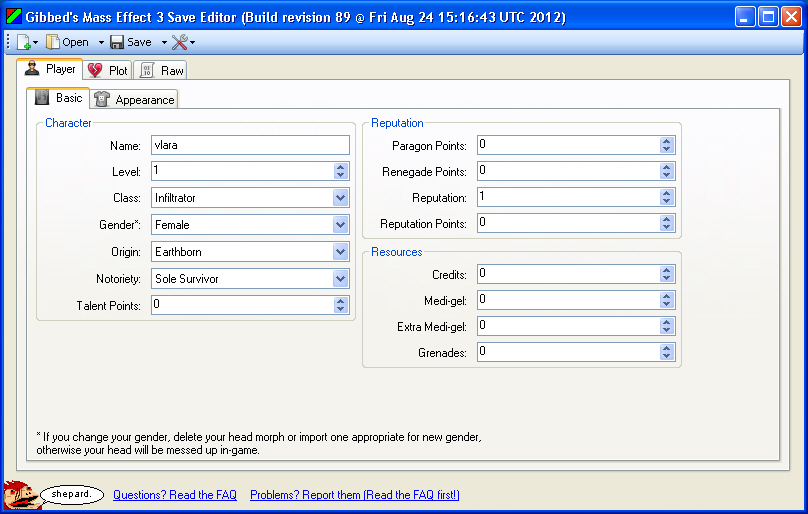Decrease Renegade Points with down arrow
Viewport: 808px width, 514px height.
click(x=667, y=175)
